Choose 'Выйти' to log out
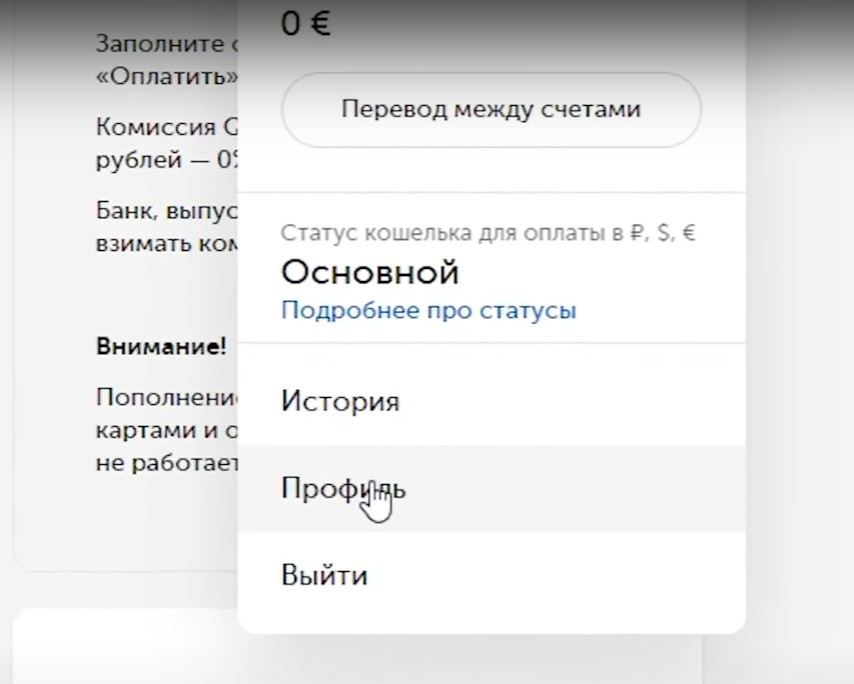 pyautogui.click(x=491, y=575)
